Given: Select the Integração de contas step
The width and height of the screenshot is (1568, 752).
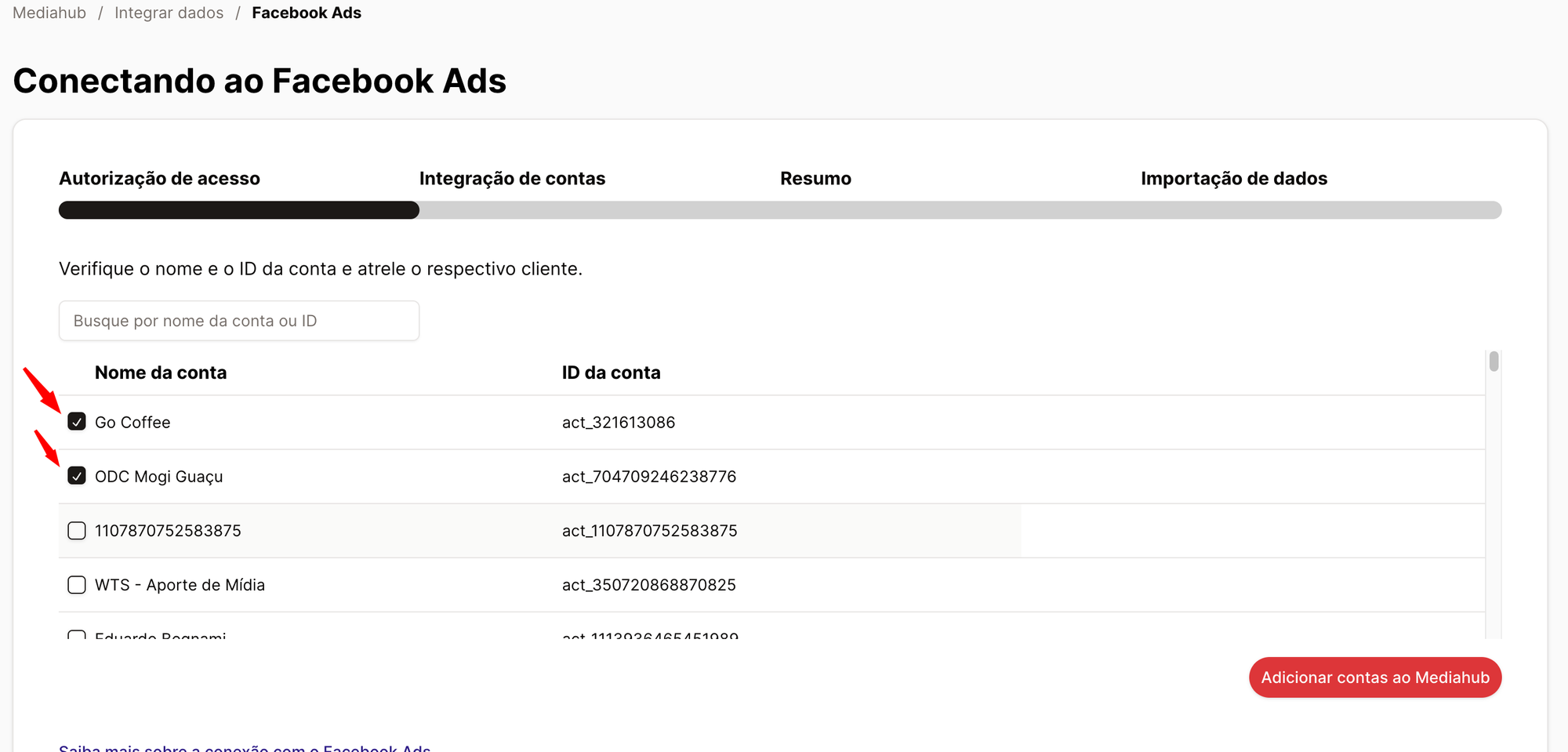Looking at the screenshot, I should (x=512, y=179).
